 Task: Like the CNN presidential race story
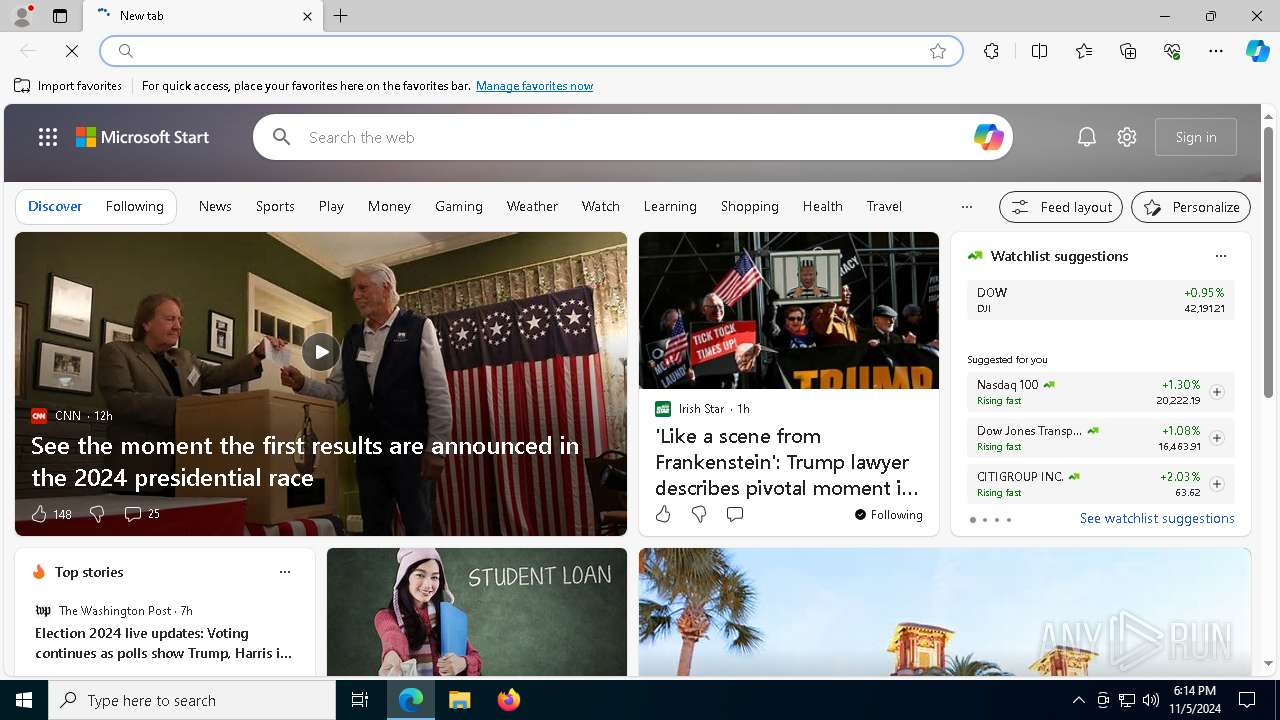point(39,514)
